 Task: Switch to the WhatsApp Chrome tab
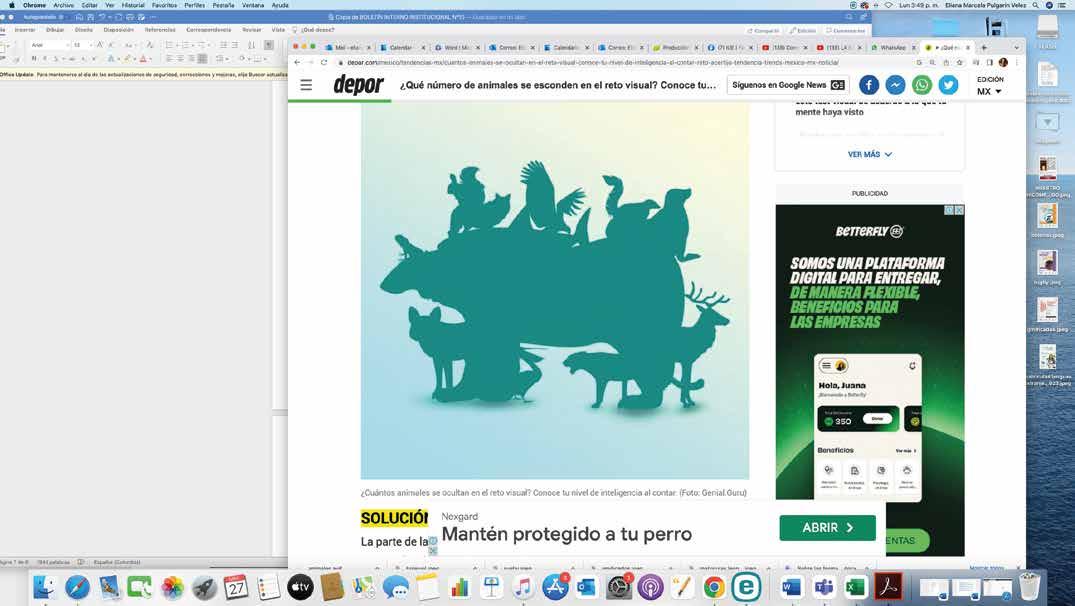[x=892, y=48]
